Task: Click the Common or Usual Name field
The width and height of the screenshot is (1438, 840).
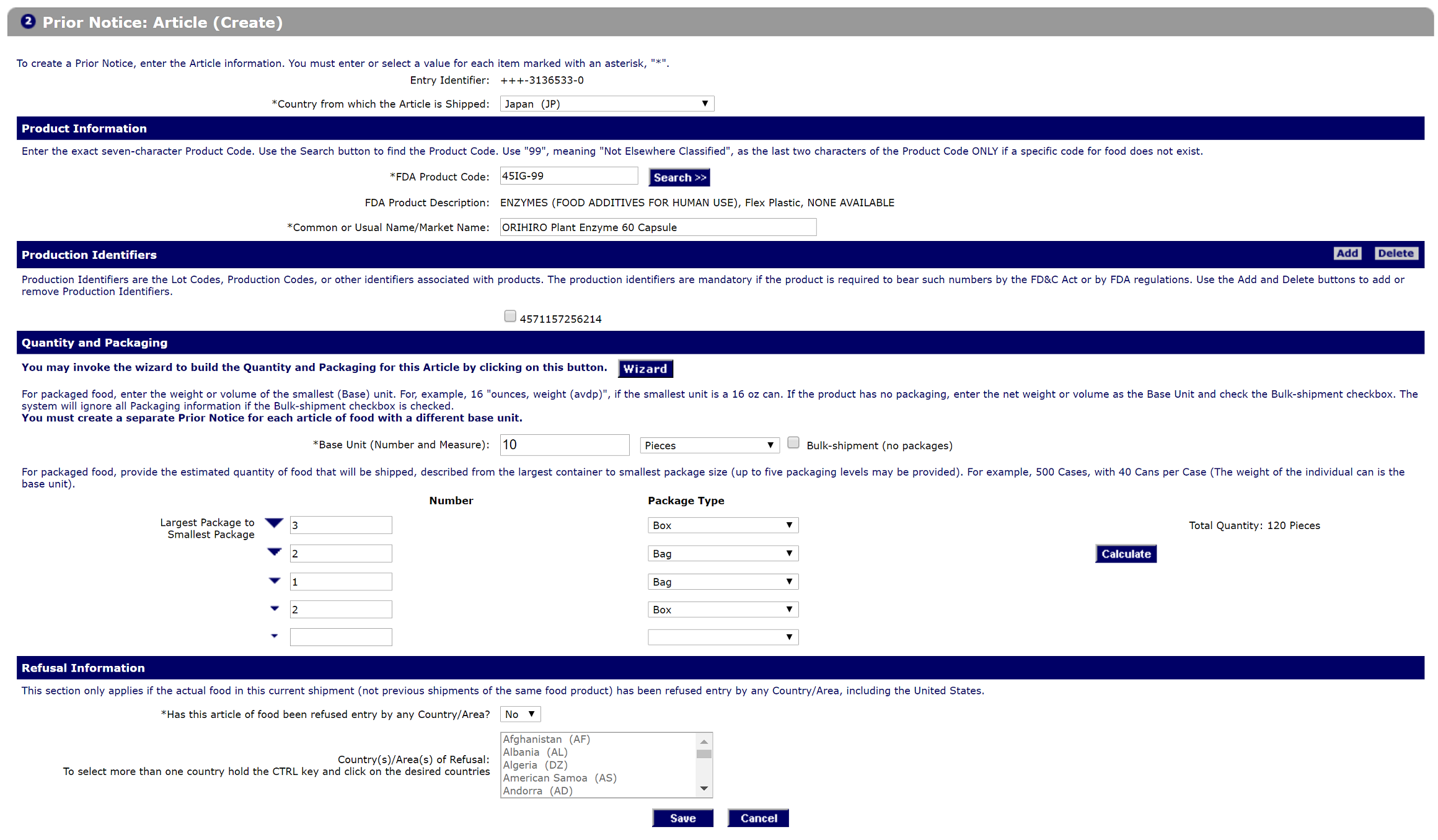Action: 658,227
